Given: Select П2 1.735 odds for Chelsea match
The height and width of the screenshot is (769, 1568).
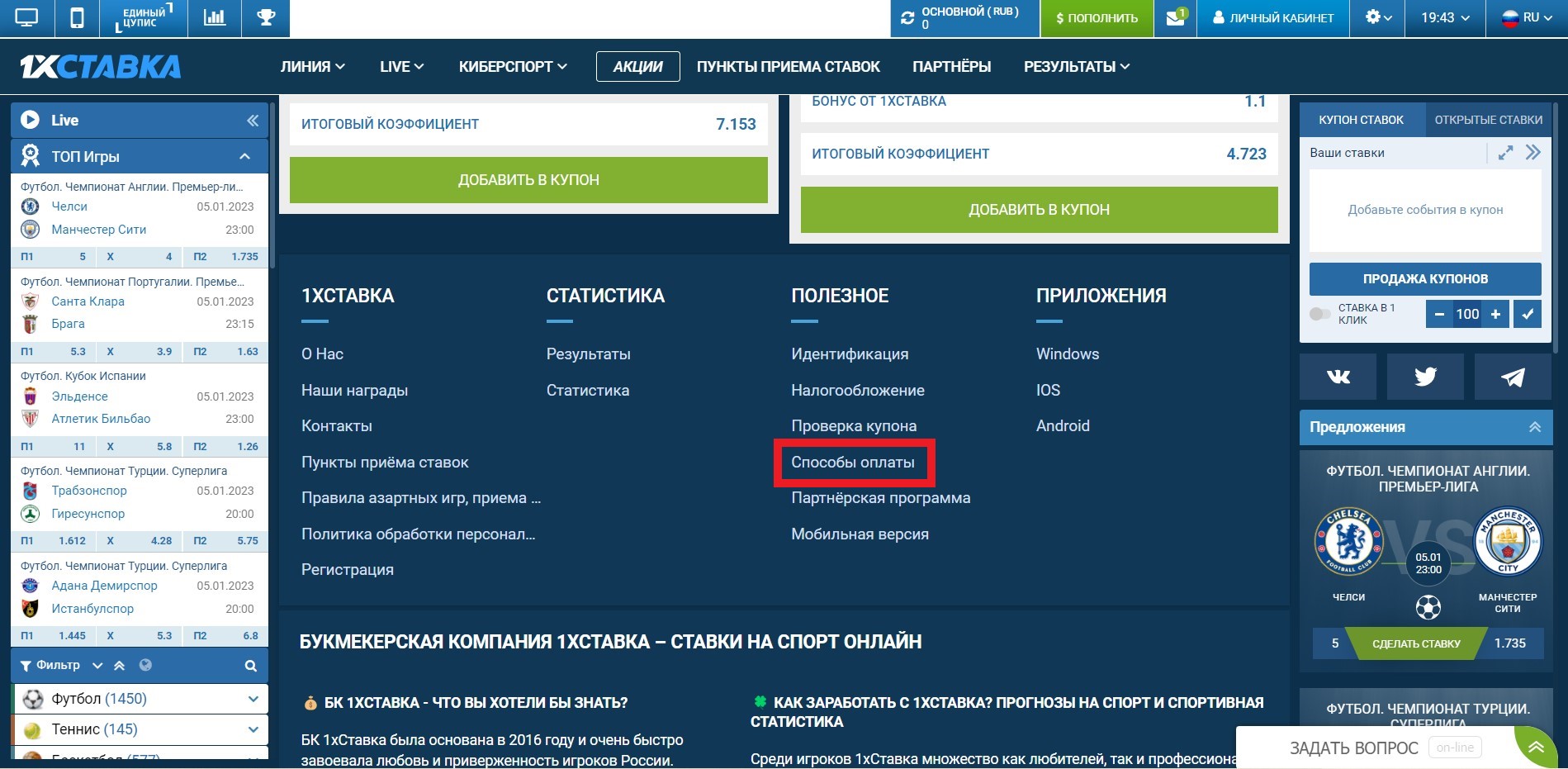Looking at the screenshot, I should coord(226,257).
